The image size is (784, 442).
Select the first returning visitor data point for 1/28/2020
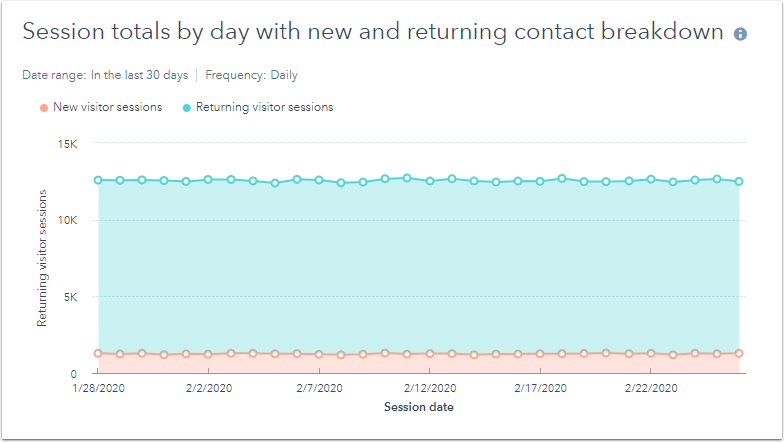(98, 180)
